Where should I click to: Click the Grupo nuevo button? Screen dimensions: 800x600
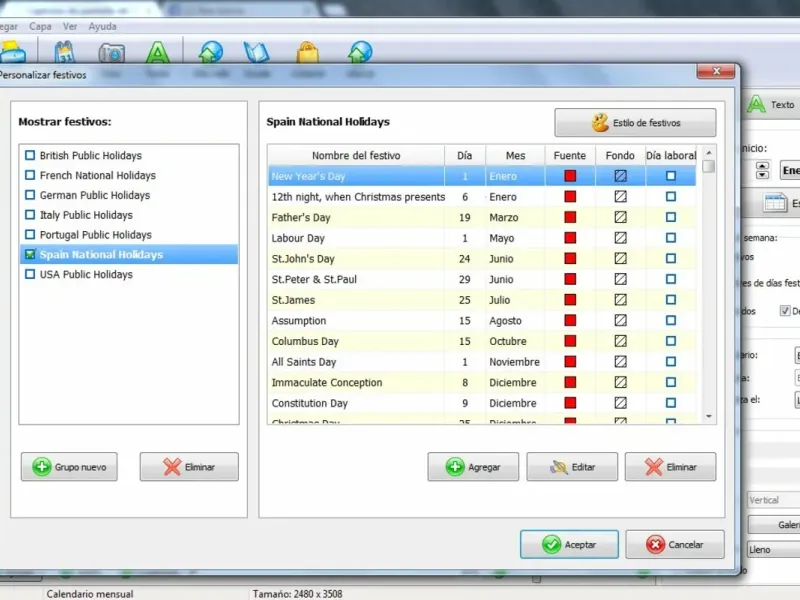pyautogui.click(x=69, y=466)
